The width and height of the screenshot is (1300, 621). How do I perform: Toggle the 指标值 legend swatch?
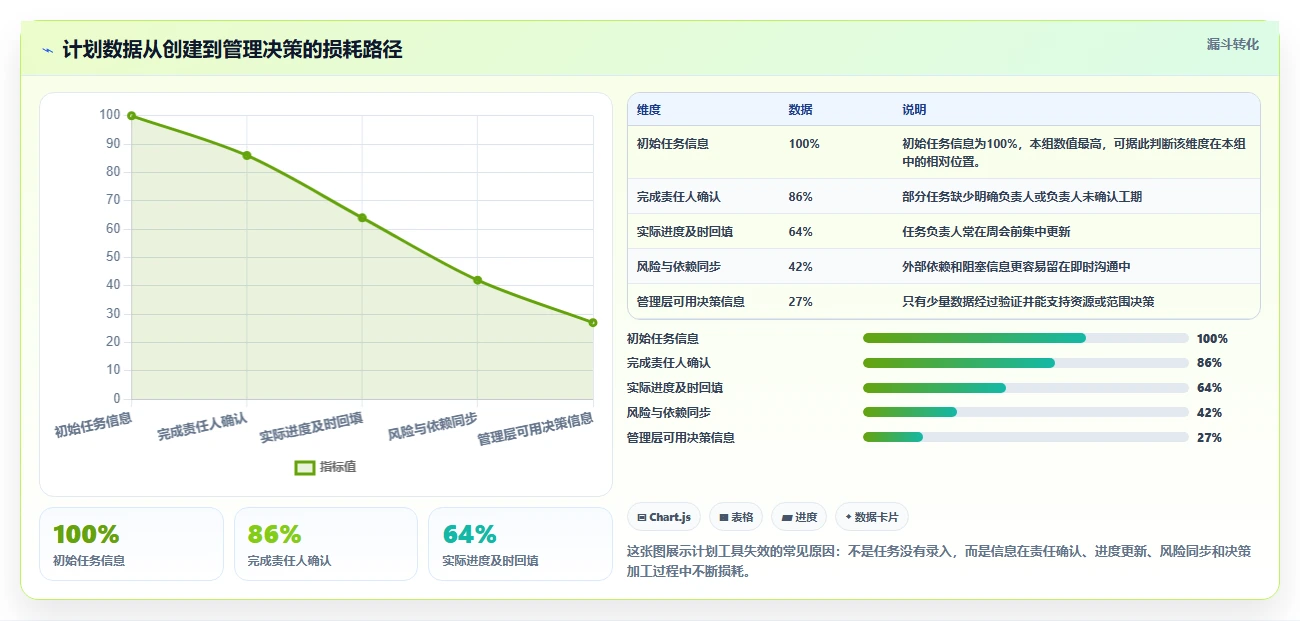(305, 467)
